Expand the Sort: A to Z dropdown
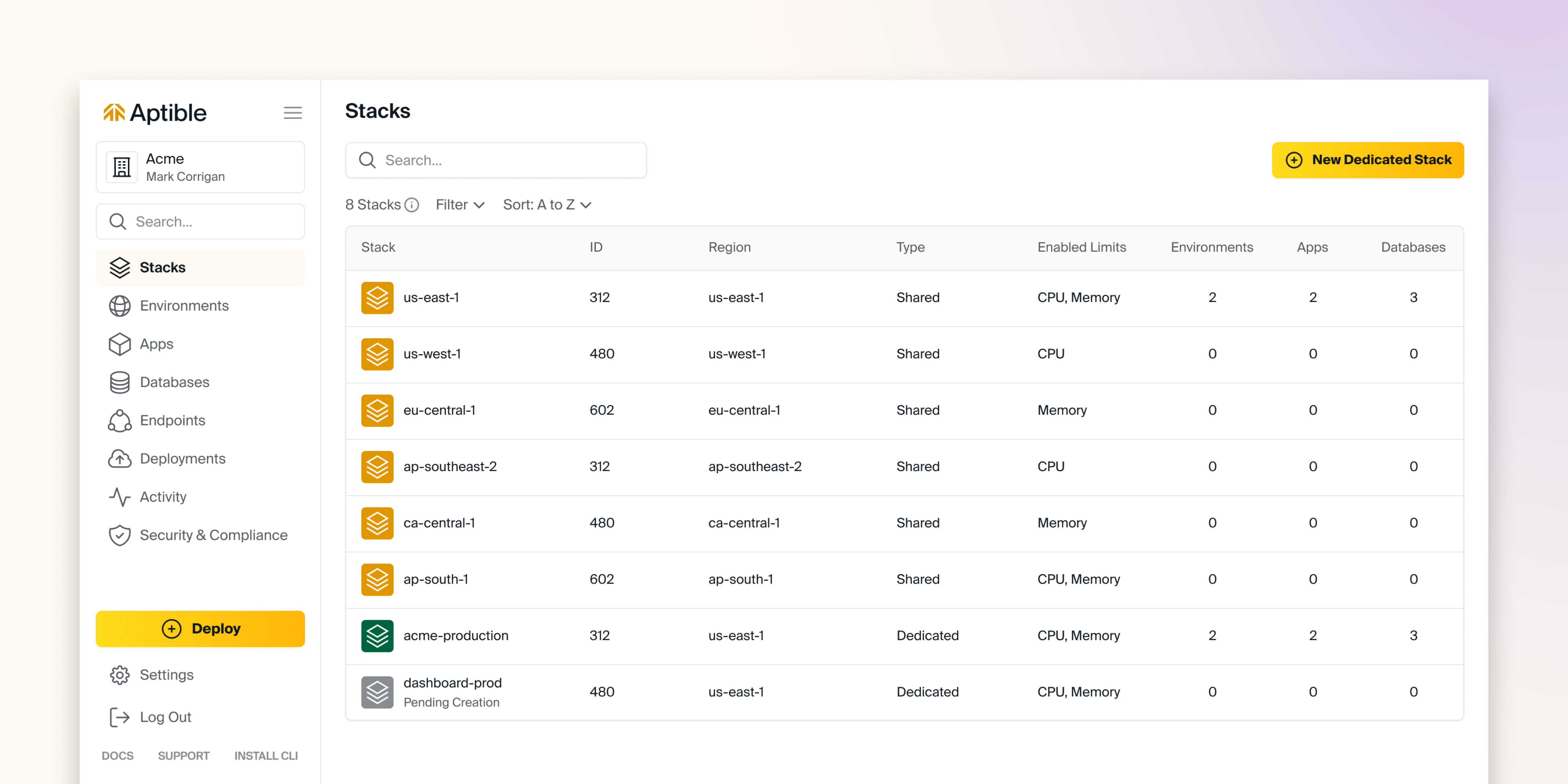This screenshot has width=1568, height=784. 547,205
